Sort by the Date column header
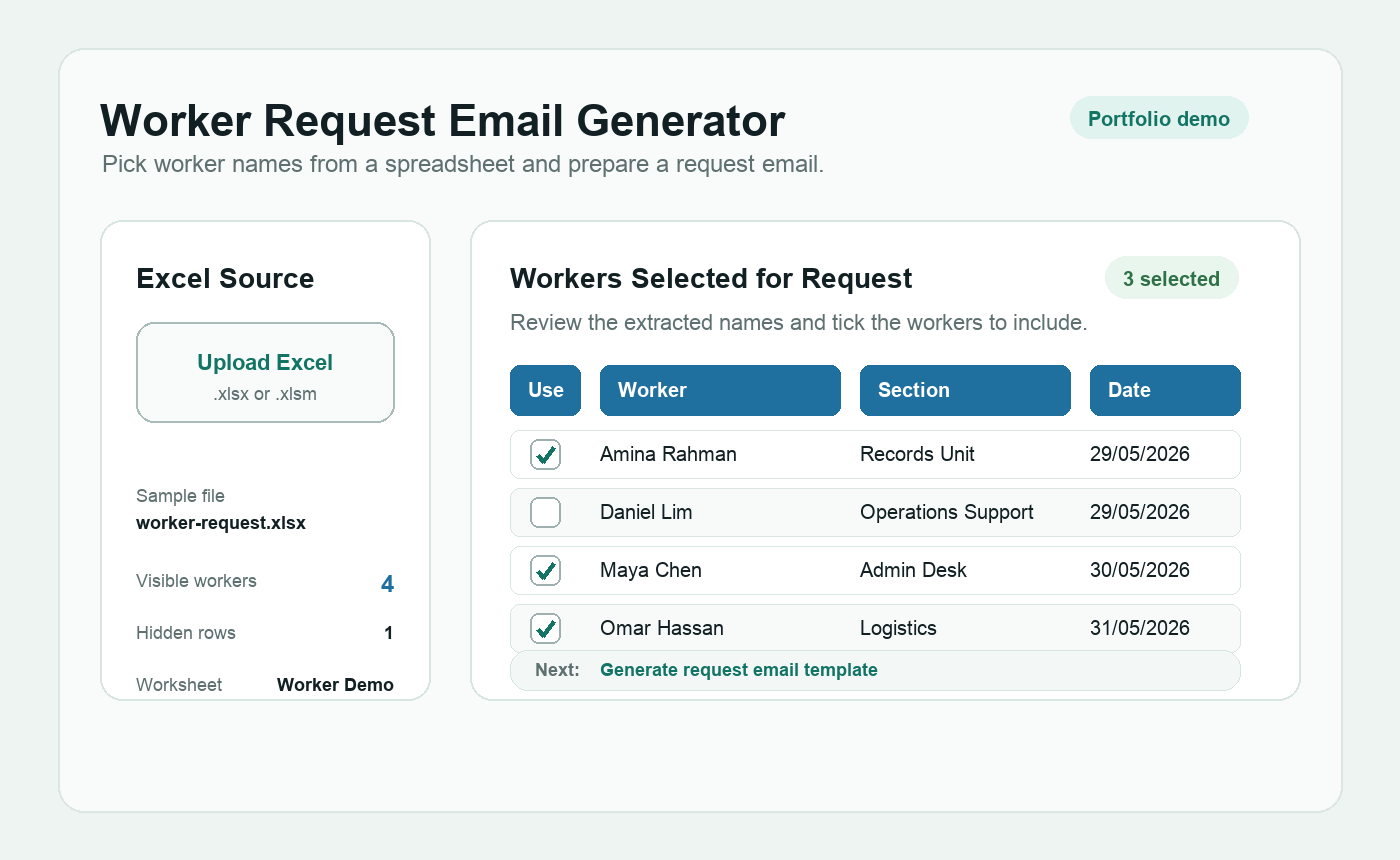The width and height of the screenshot is (1400, 860). coord(1165,390)
